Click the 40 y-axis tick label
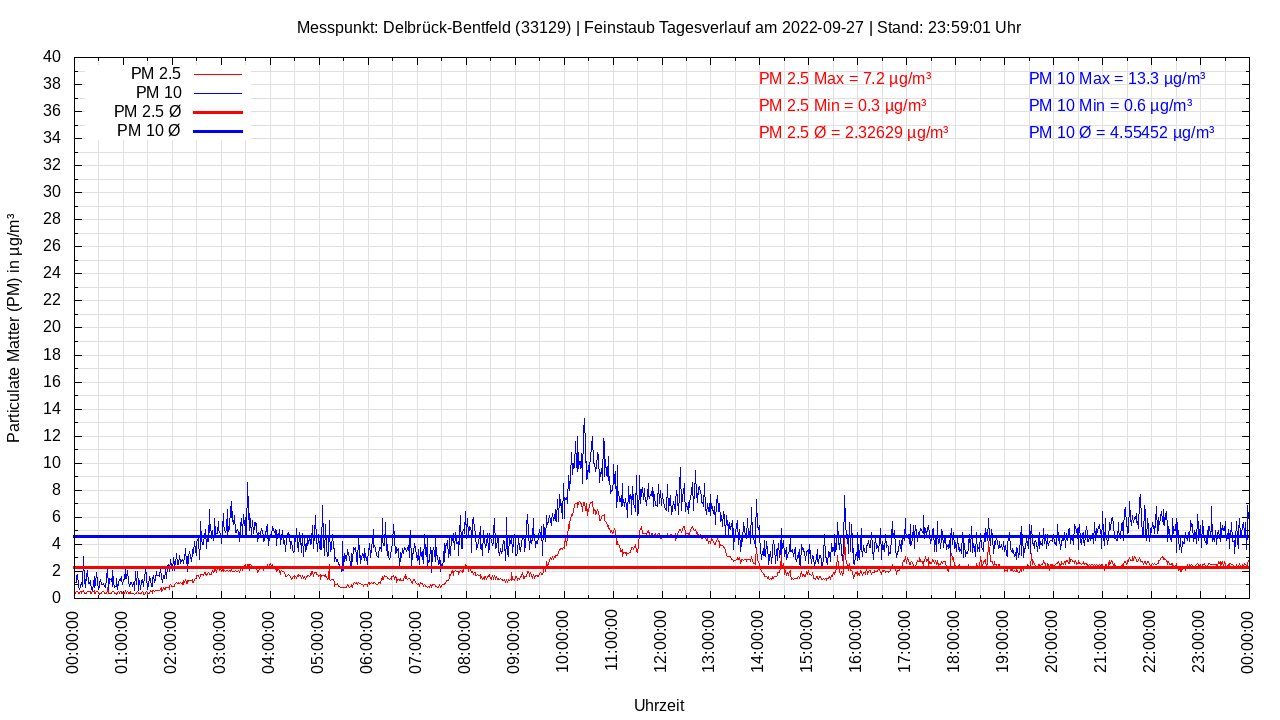The image size is (1280, 720). [x=52, y=57]
